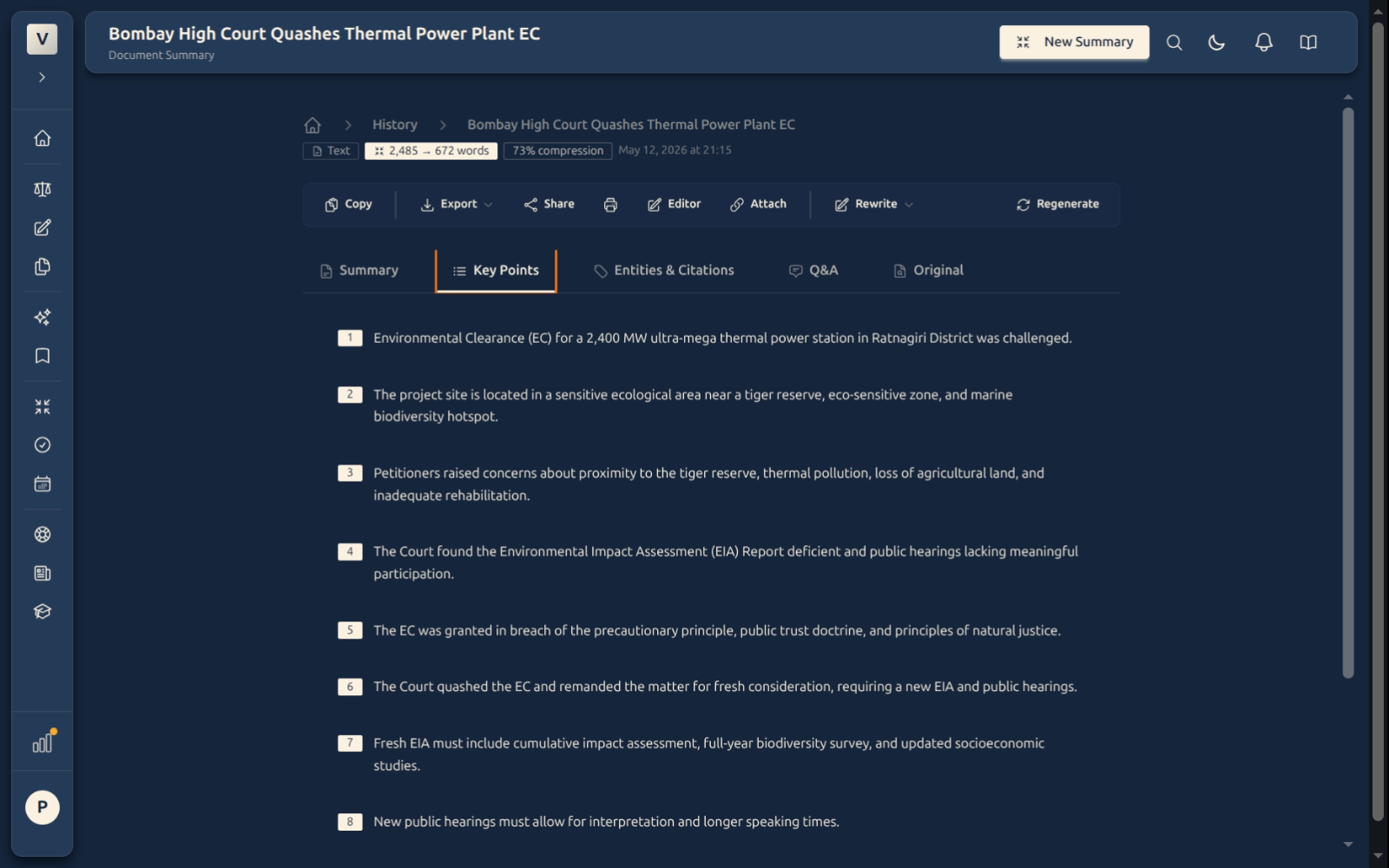The image size is (1389, 868).
Task: Click the V logo in the sidebar
Action: point(42,39)
